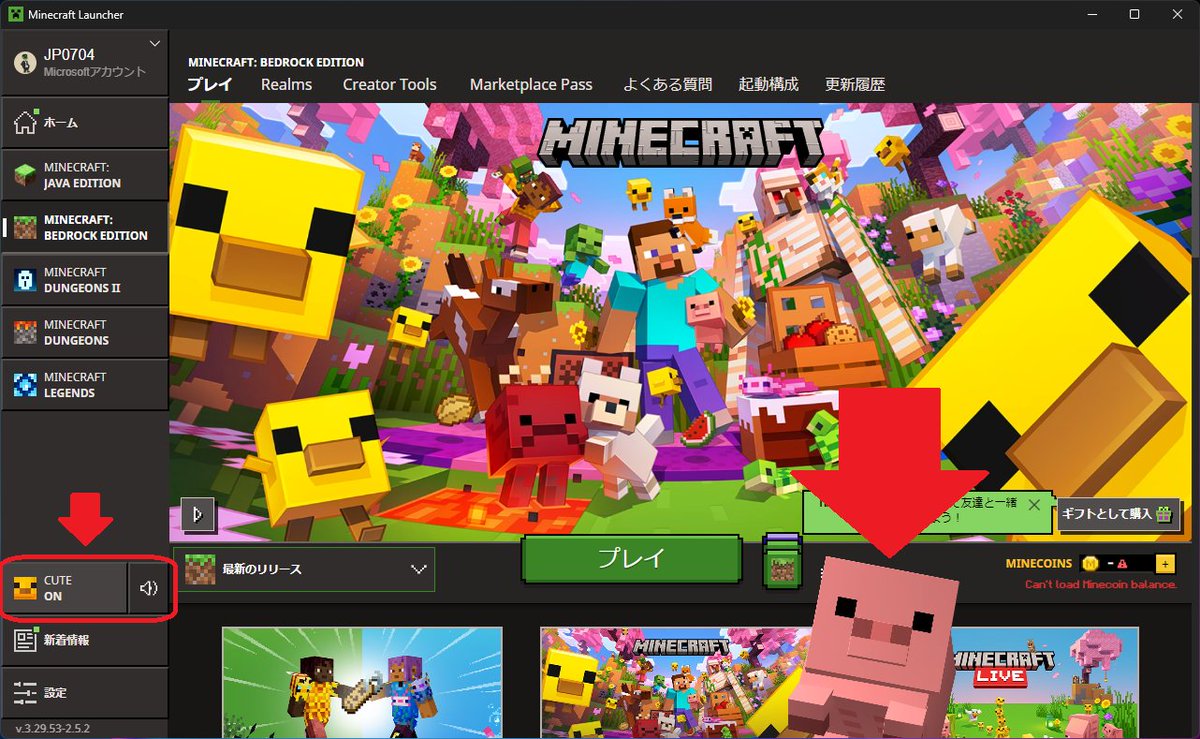
Task: Expand the JP0704 account menu
Action: point(84,61)
